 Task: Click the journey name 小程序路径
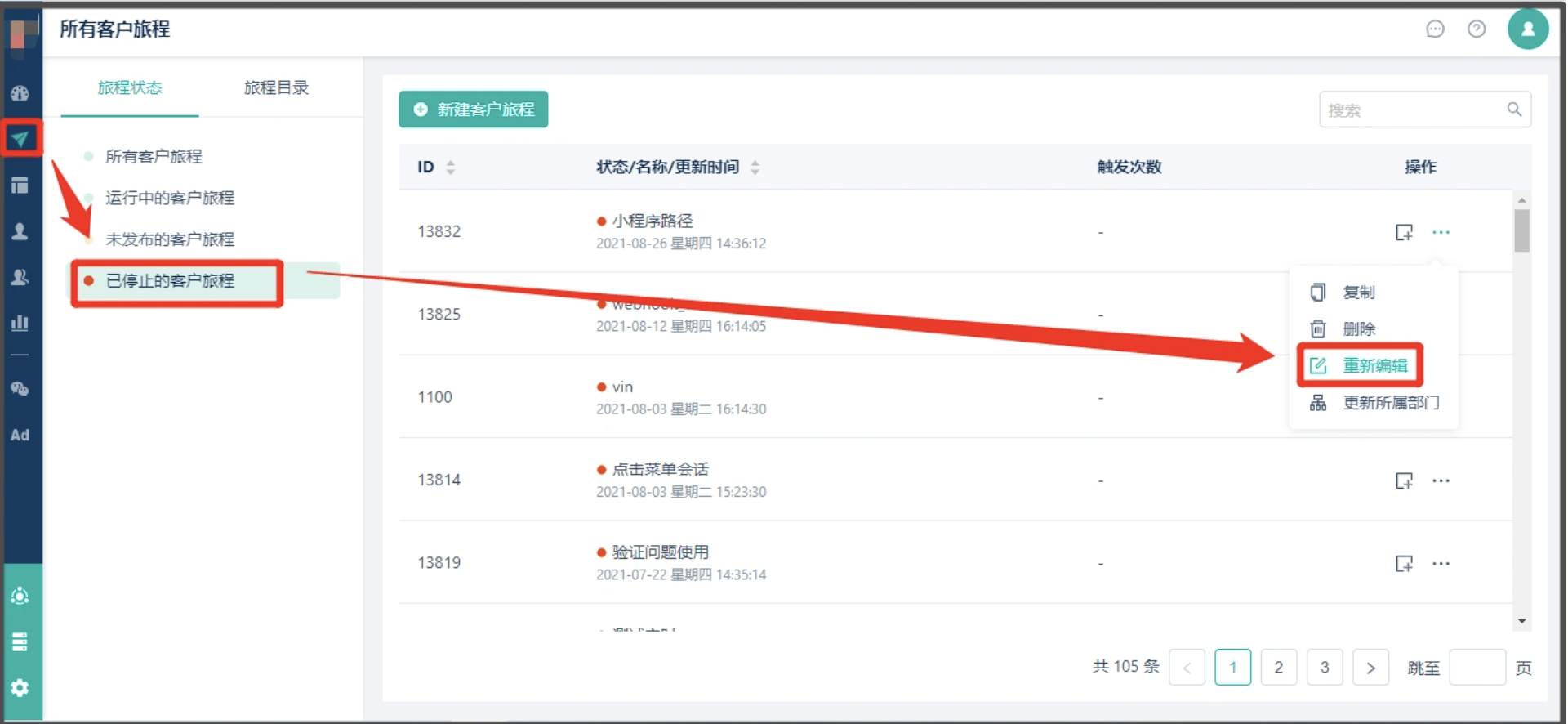coord(653,221)
